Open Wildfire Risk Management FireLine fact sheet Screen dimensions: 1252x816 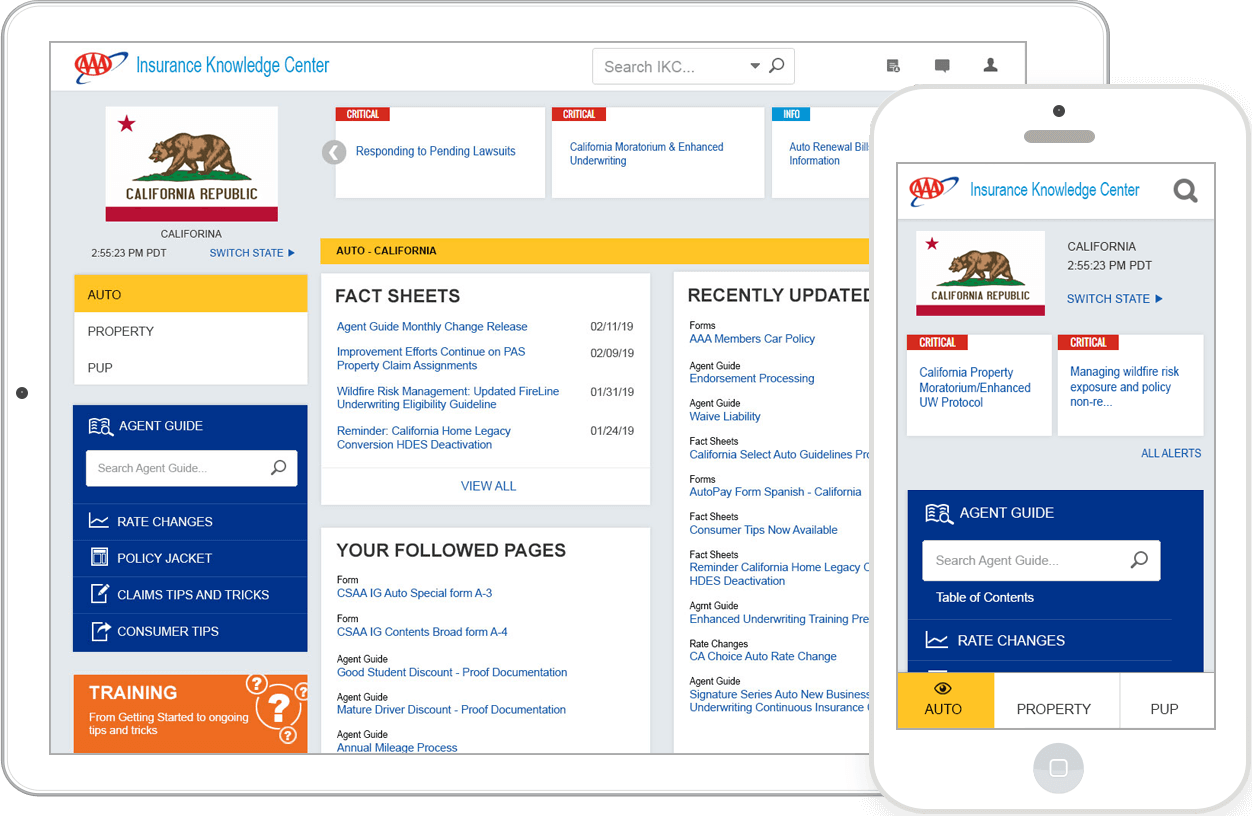(448, 398)
